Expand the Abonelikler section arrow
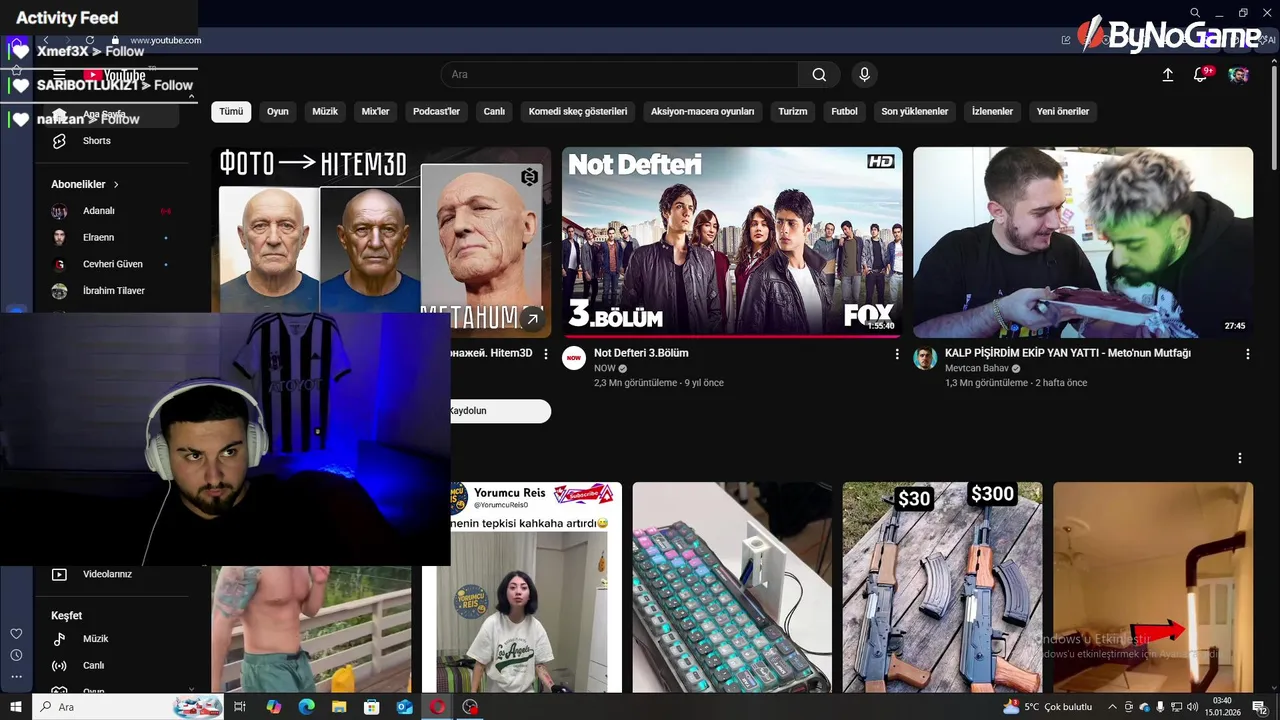1280x720 pixels. [116, 185]
